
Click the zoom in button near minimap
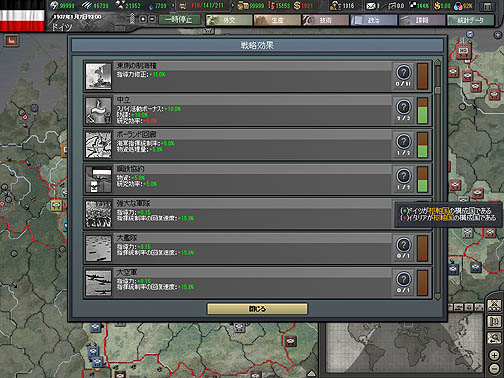[x=494, y=355]
